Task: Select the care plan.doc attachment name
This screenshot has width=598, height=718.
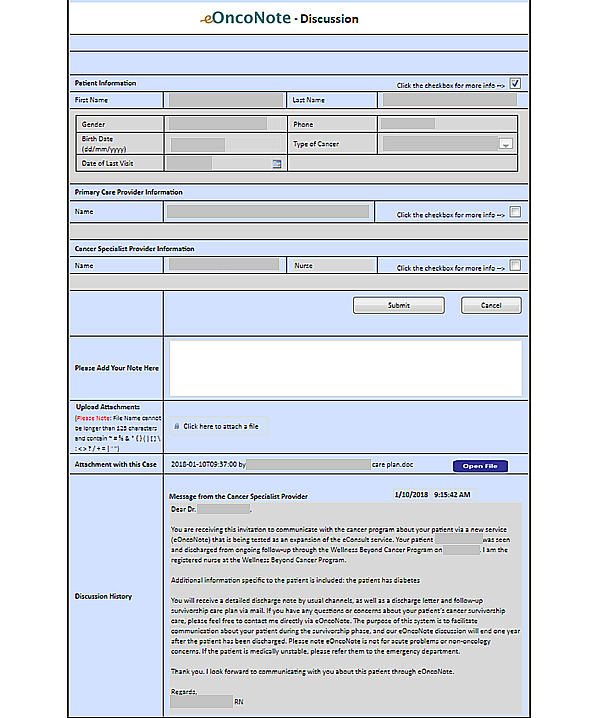Action: 392,464
